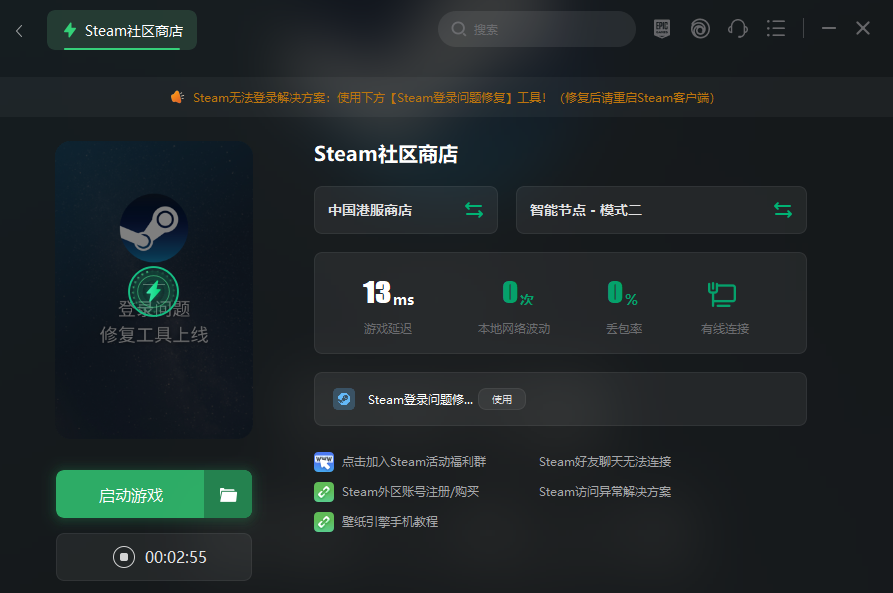Click the Ubisoft platform icon
This screenshot has height=593, width=893.
pyautogui.click(x=699, y=28)
